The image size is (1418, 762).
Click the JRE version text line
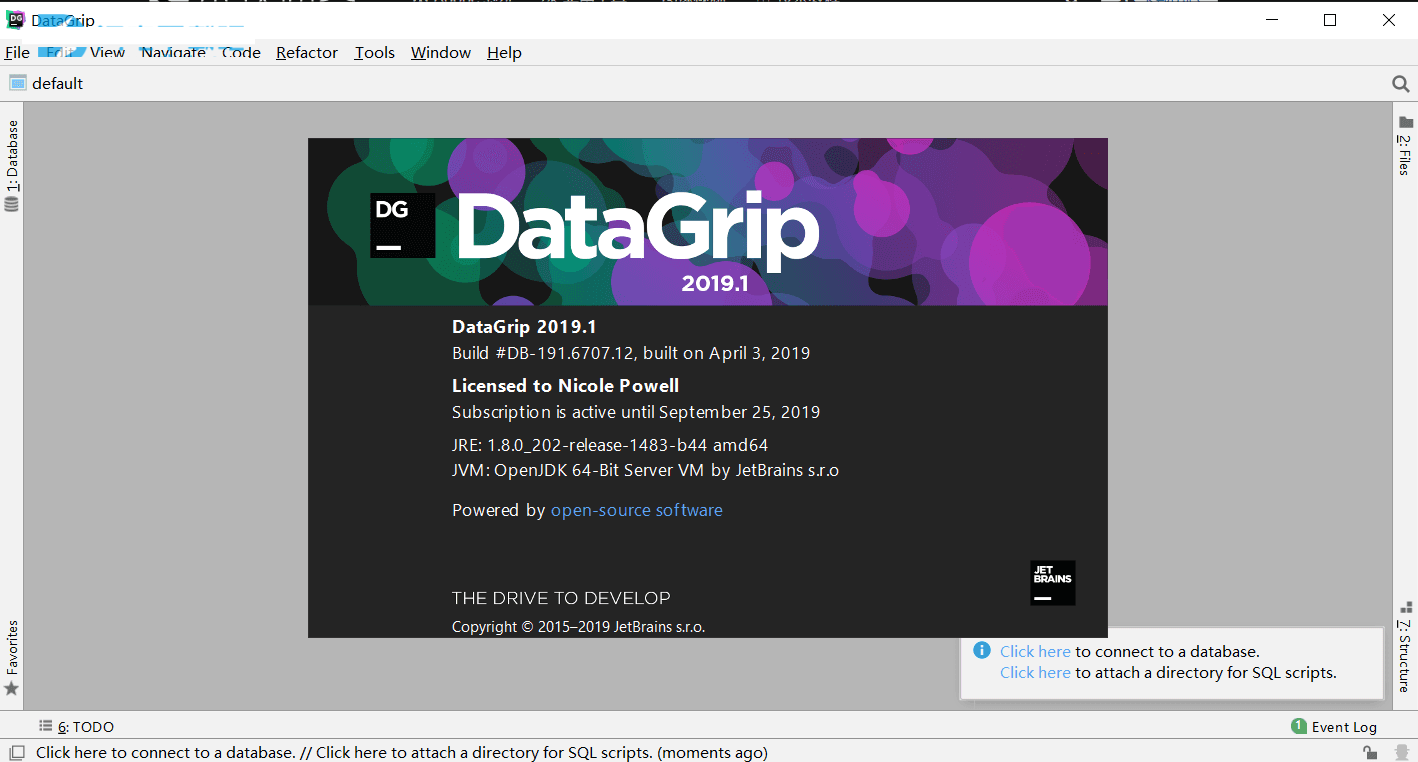tap(610, 445)
